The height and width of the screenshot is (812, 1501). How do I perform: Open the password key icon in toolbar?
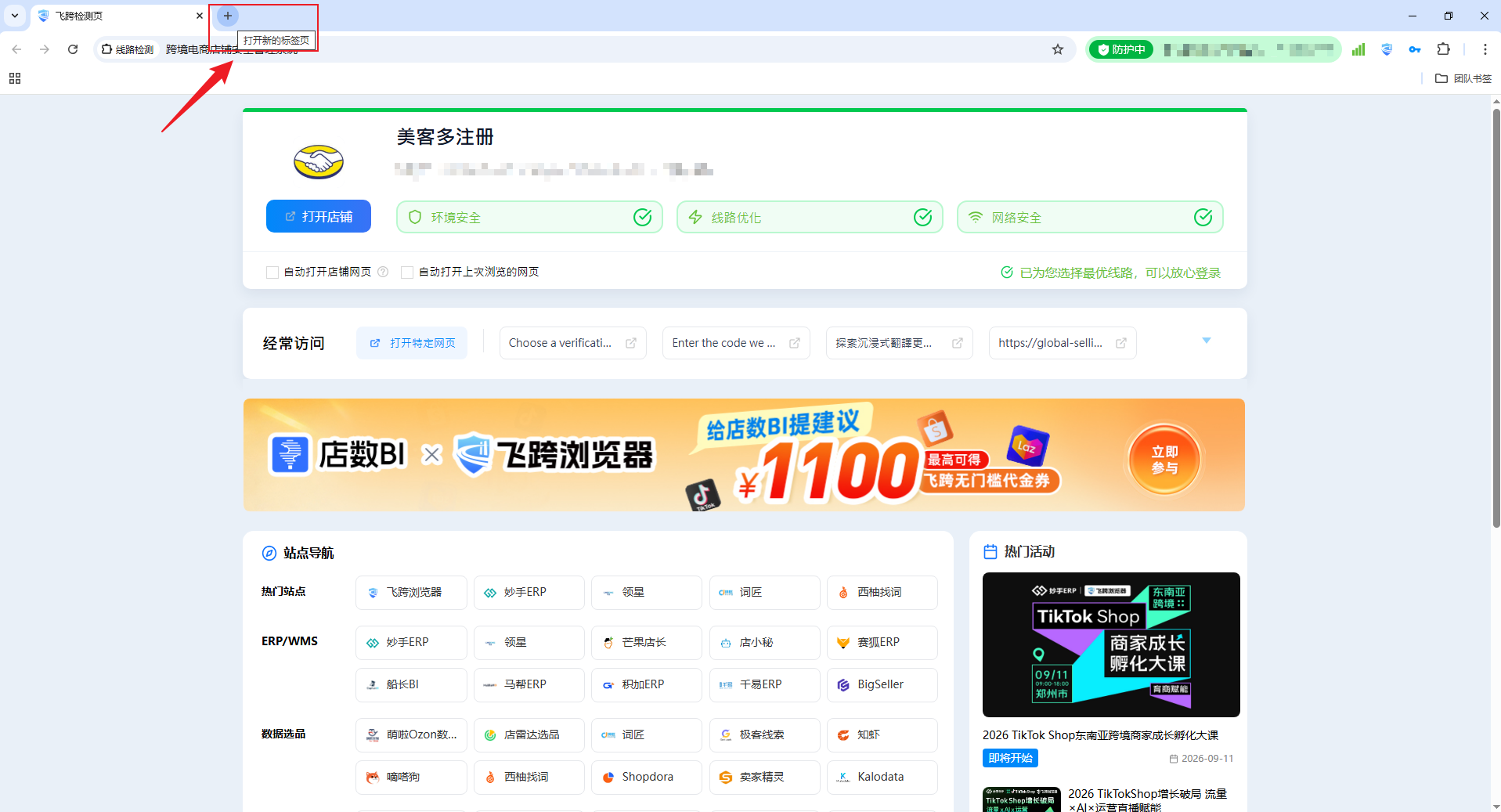[1415, 49]
